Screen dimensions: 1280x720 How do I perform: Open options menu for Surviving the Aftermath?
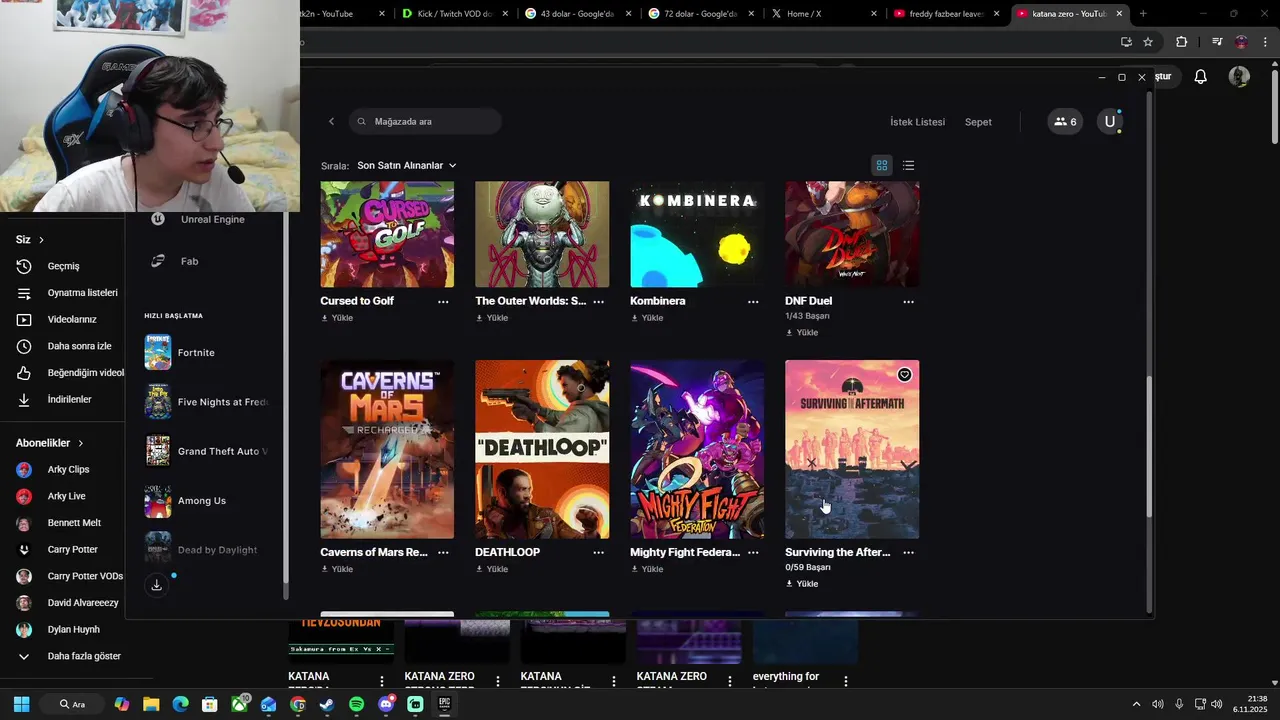(908, 552)
